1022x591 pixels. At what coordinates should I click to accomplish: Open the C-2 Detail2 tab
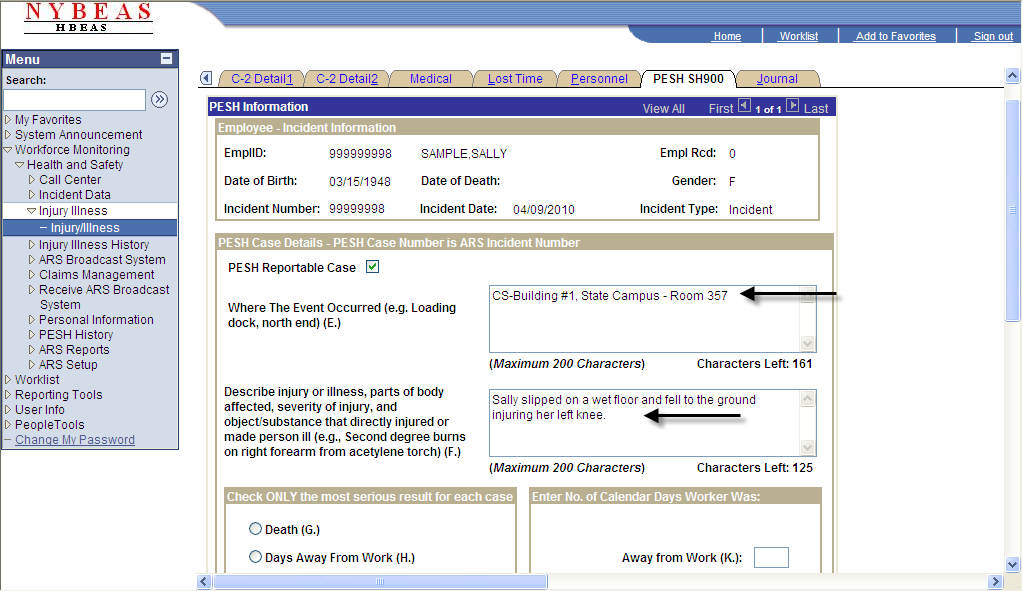pyautogui.click(x=347, y=79)
